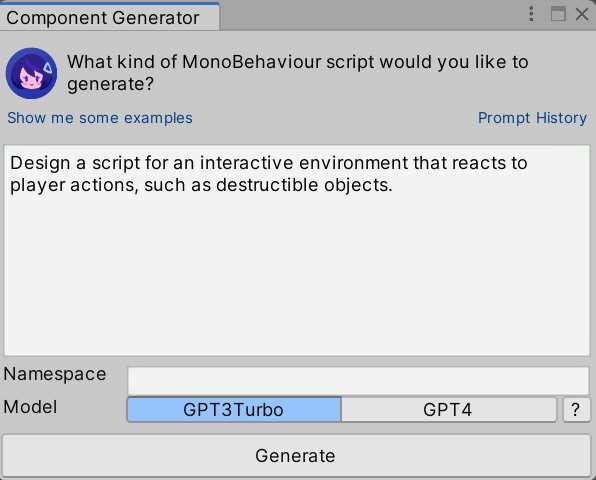596x480 pixels.
Task: Click the MonoBehaviour question heading text
Action: coord(298,73)
